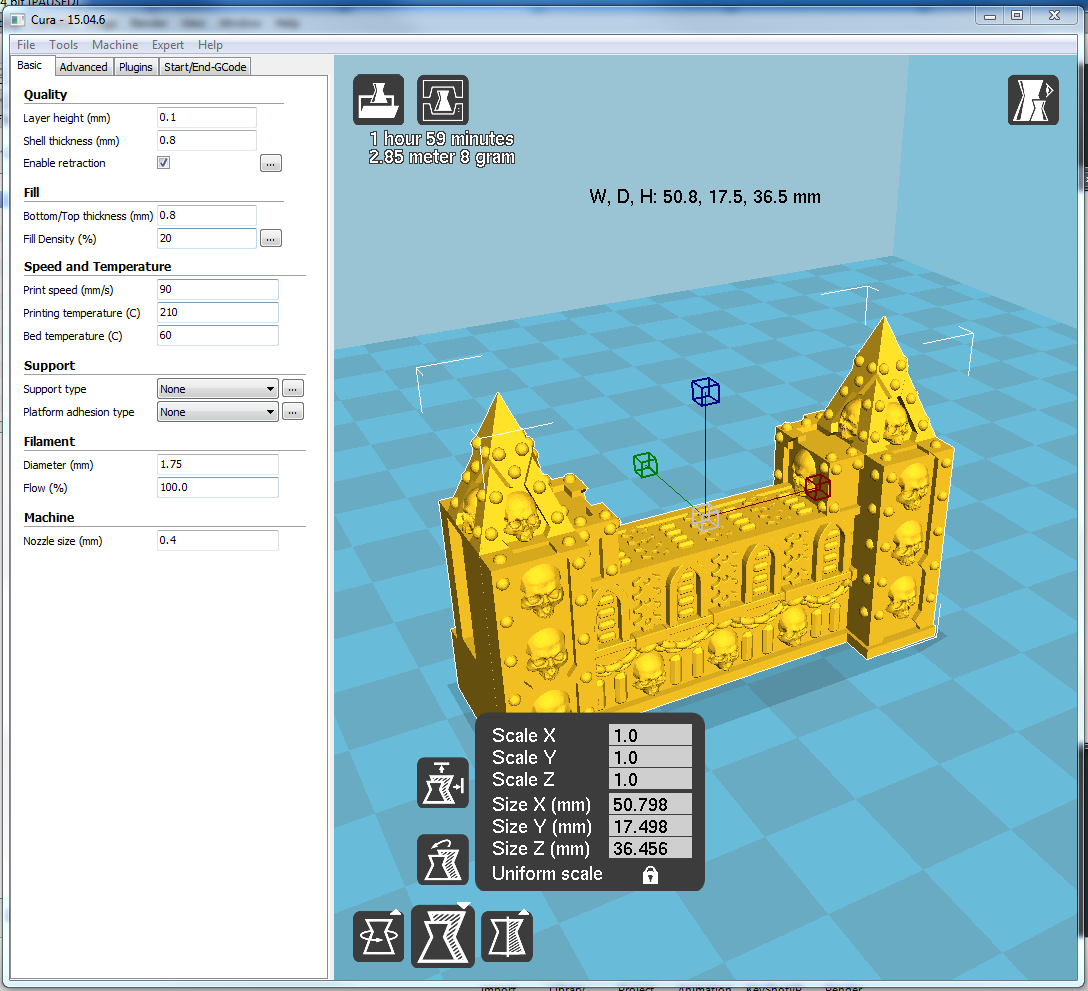This screenshot has height=991, width=1088.
Task: Select the Rotate tool icon
Action: point(378,936)
